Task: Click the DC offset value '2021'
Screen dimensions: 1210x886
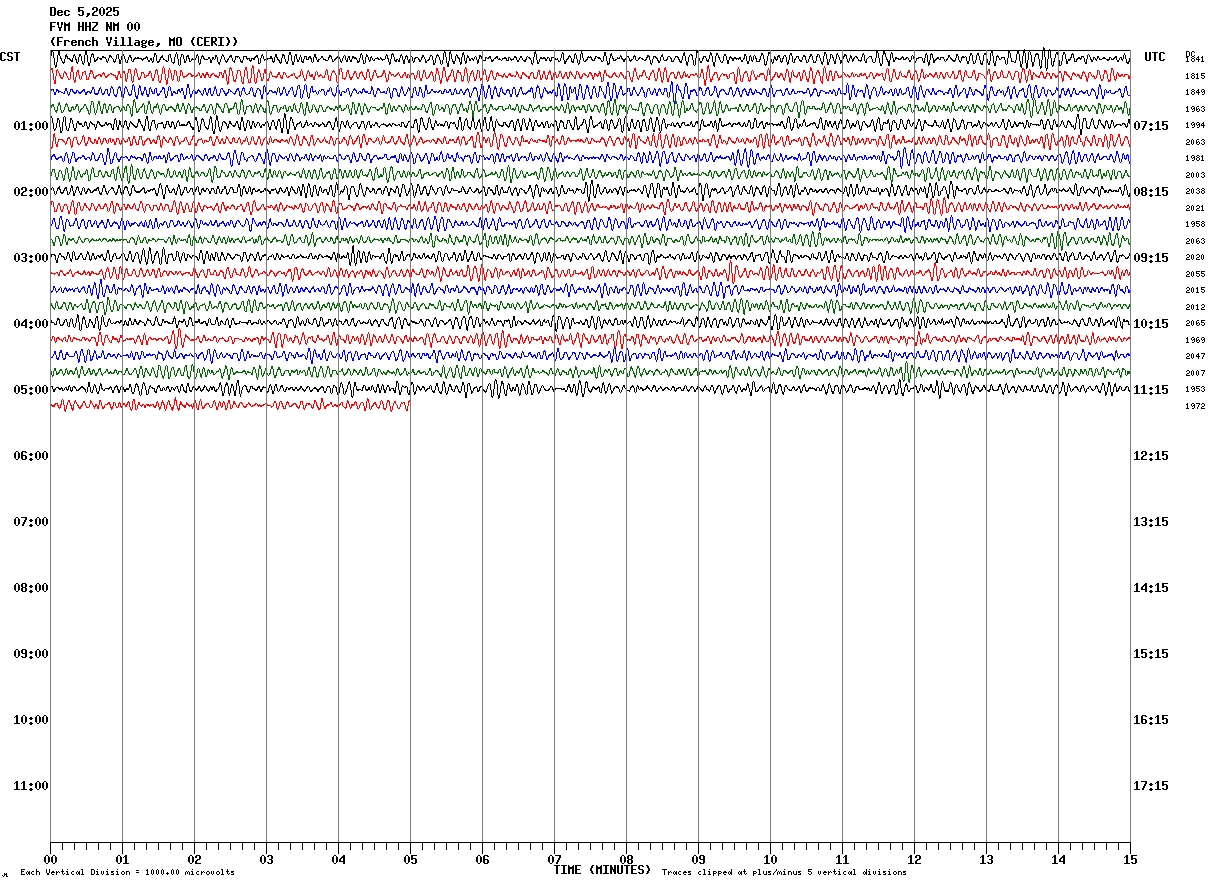Action: coord(1195,208)
